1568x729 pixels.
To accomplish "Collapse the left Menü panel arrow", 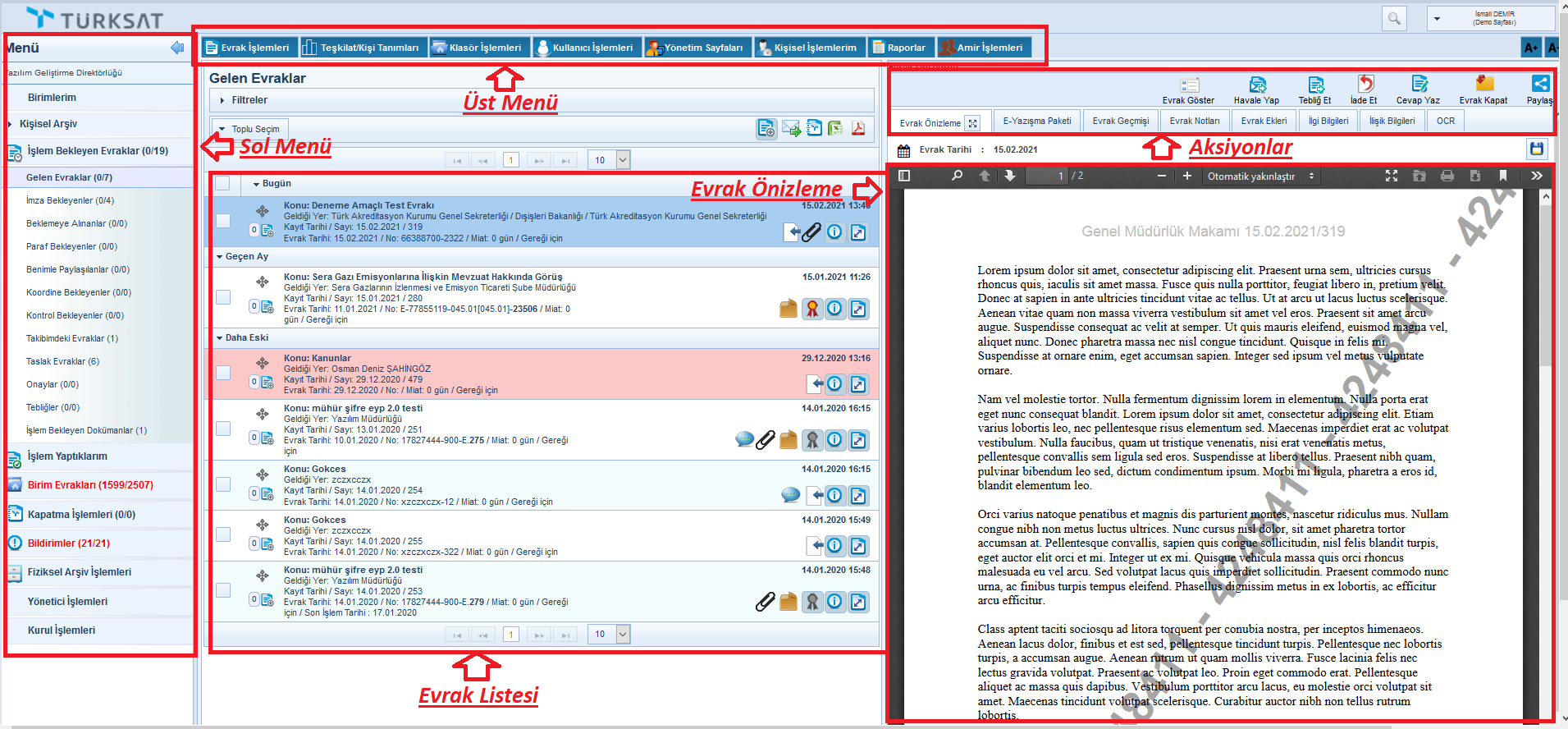I will [x=176, y=48].
